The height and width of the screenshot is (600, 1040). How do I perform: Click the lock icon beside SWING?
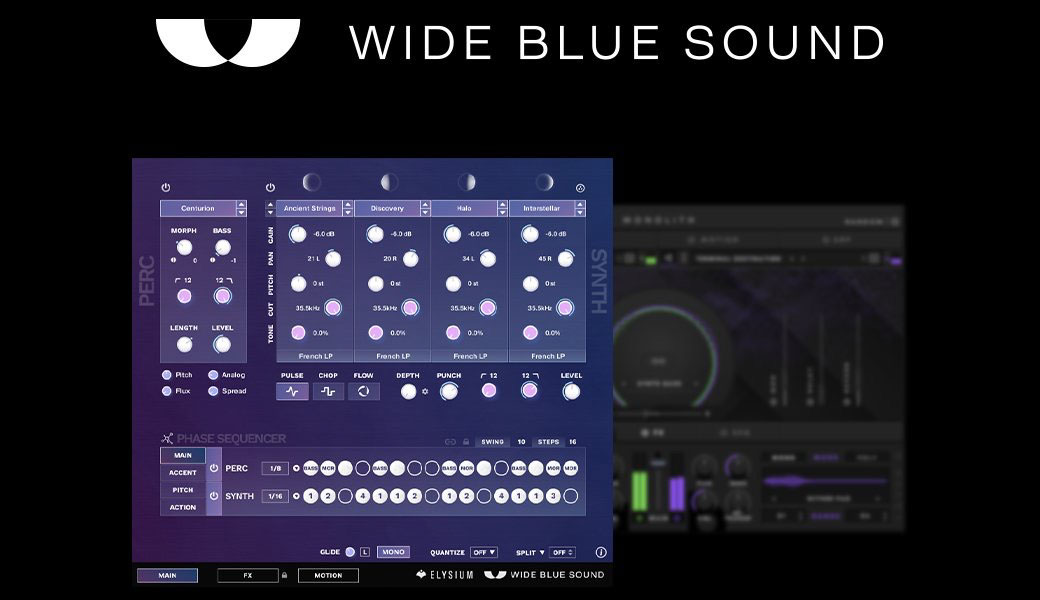(x=466, y=442)
